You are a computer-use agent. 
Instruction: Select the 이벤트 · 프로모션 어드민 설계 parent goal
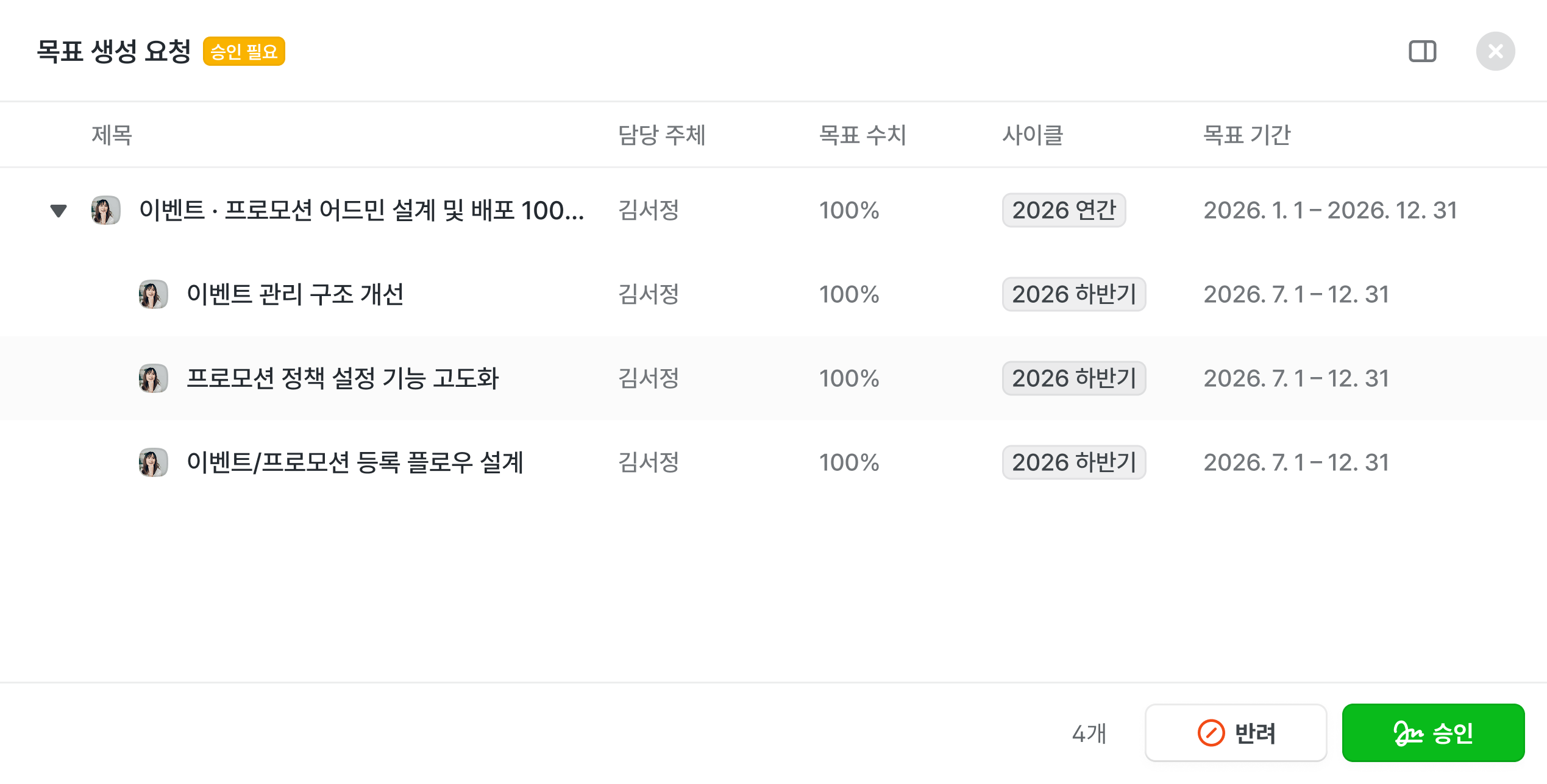(x=361, y=210)
